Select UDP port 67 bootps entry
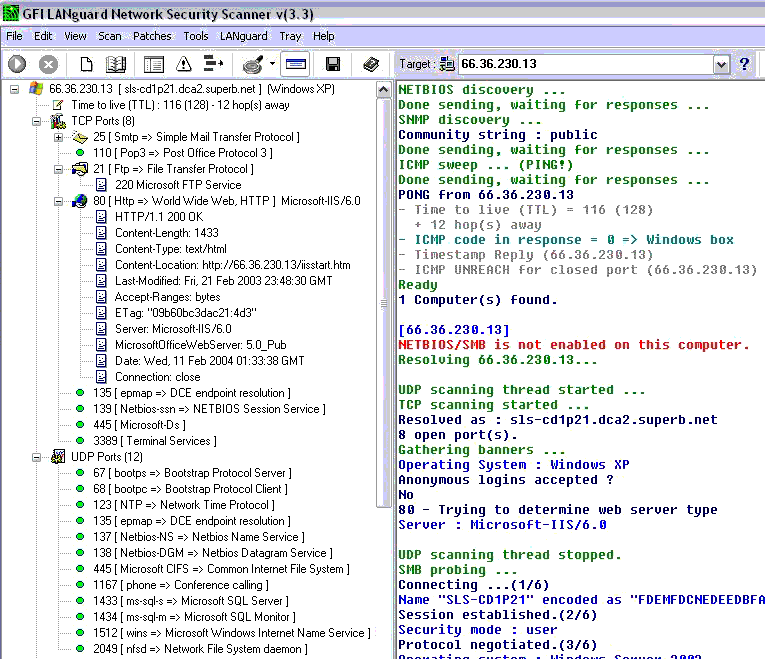This screenshot has width=765, height=659. (192, 473)
